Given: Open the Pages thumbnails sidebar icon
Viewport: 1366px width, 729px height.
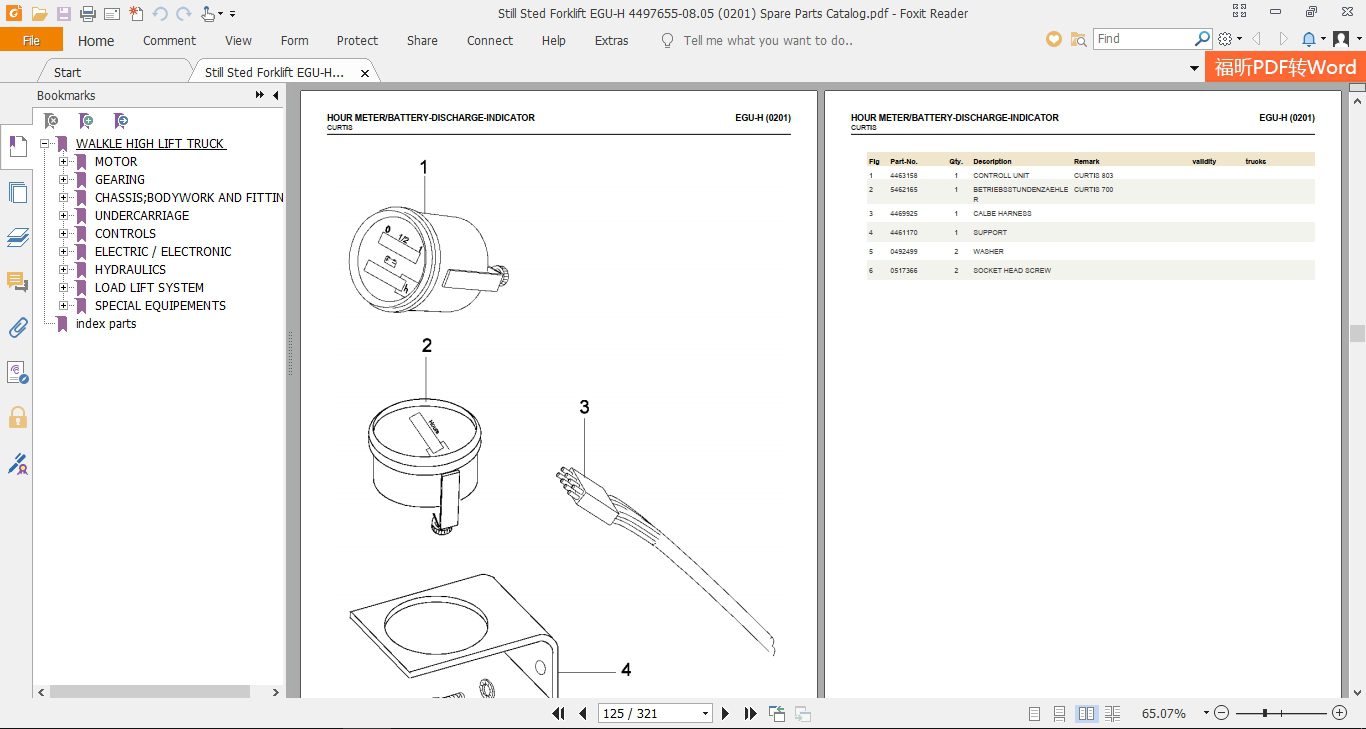Looking at the screenshot, I should pos(17,192).
